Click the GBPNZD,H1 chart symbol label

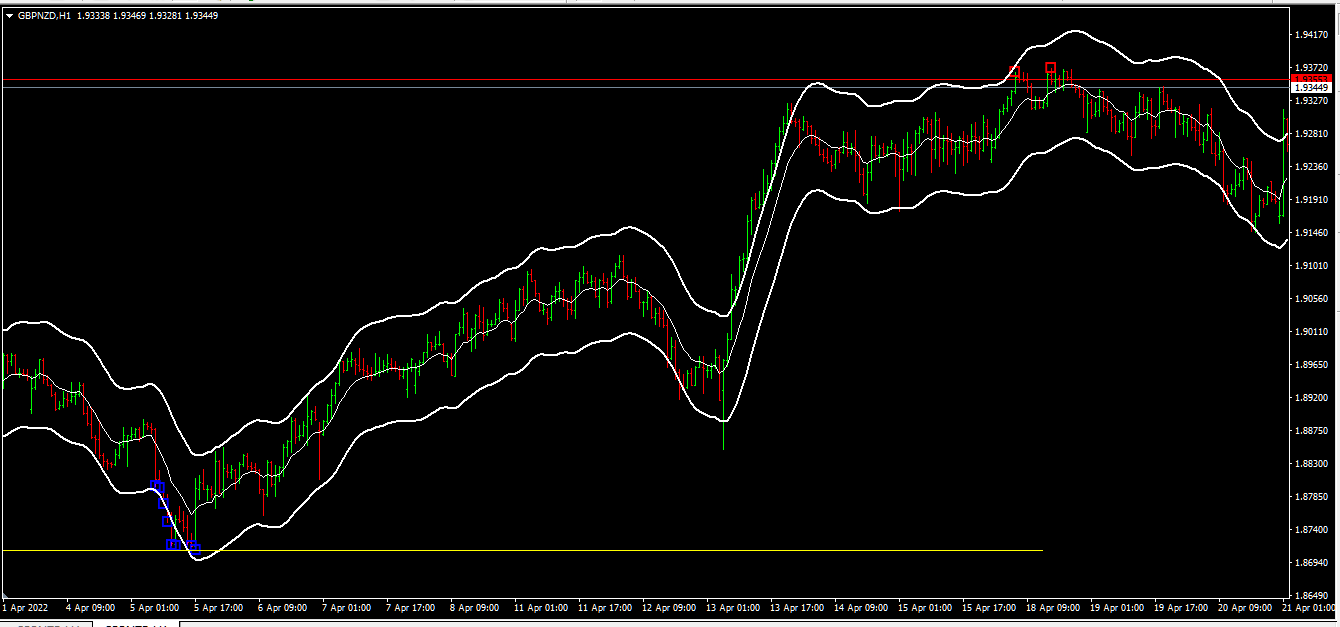pyautogui.click(x=44, y=15)
